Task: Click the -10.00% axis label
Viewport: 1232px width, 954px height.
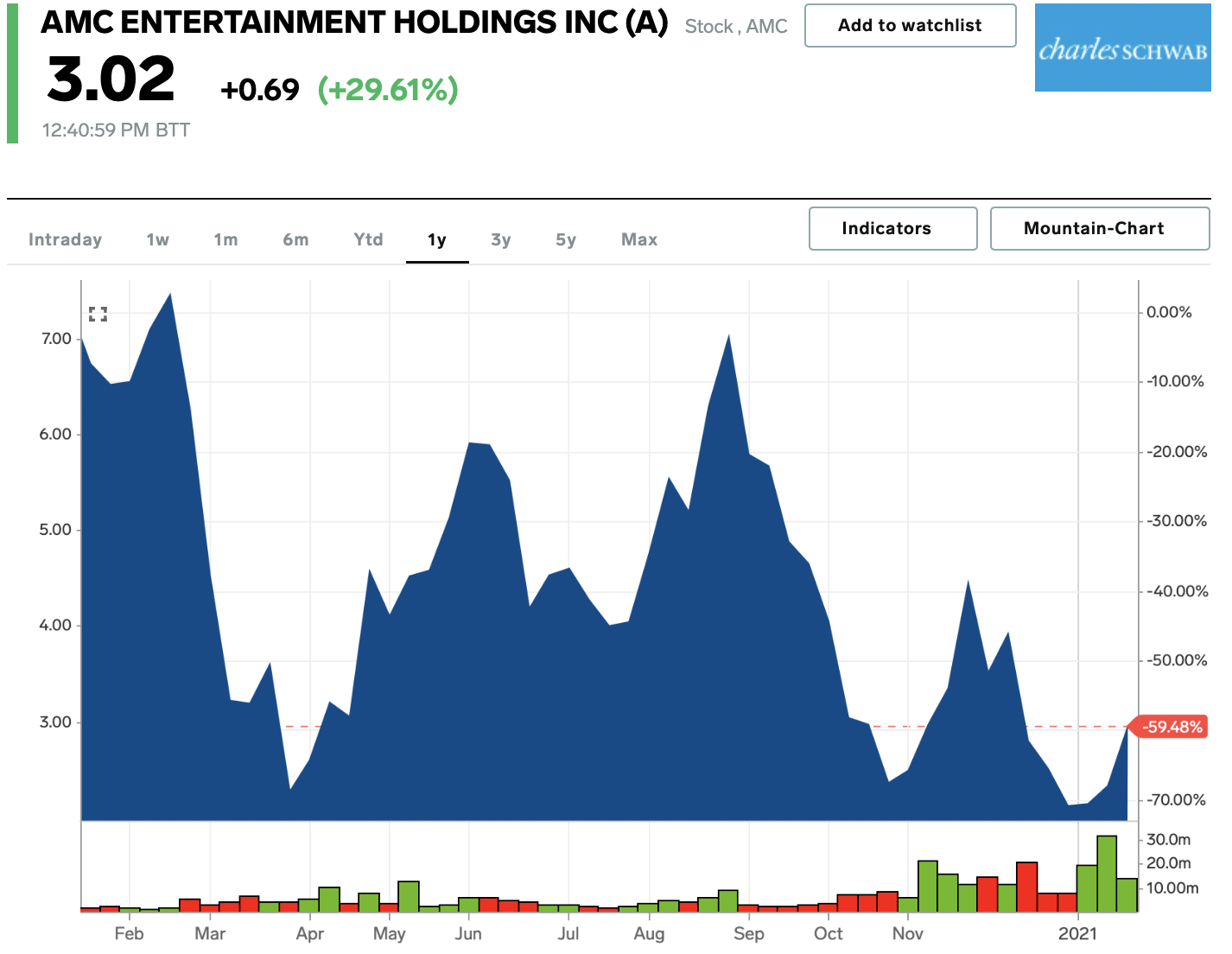Action: point(1175,381)
